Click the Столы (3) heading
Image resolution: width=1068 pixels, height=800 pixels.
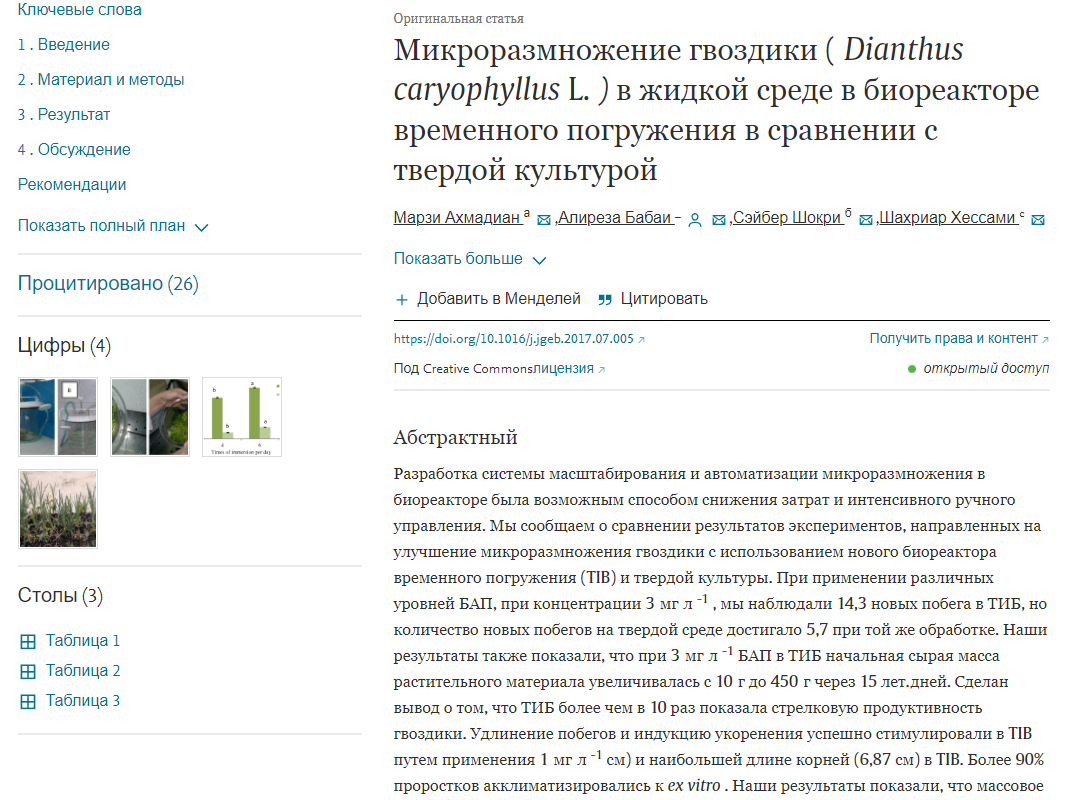[x=60, y=595]
